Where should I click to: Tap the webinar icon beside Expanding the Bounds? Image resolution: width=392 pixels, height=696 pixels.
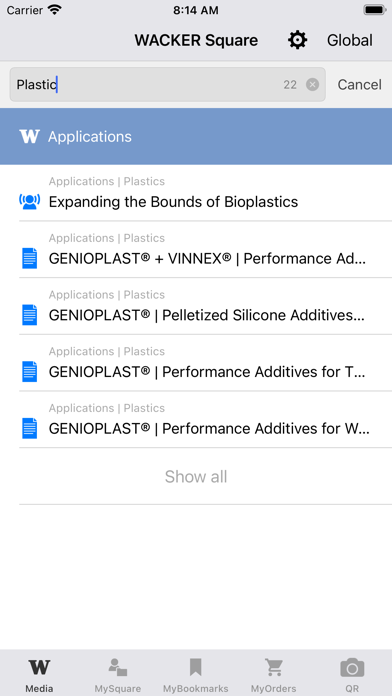30,202
